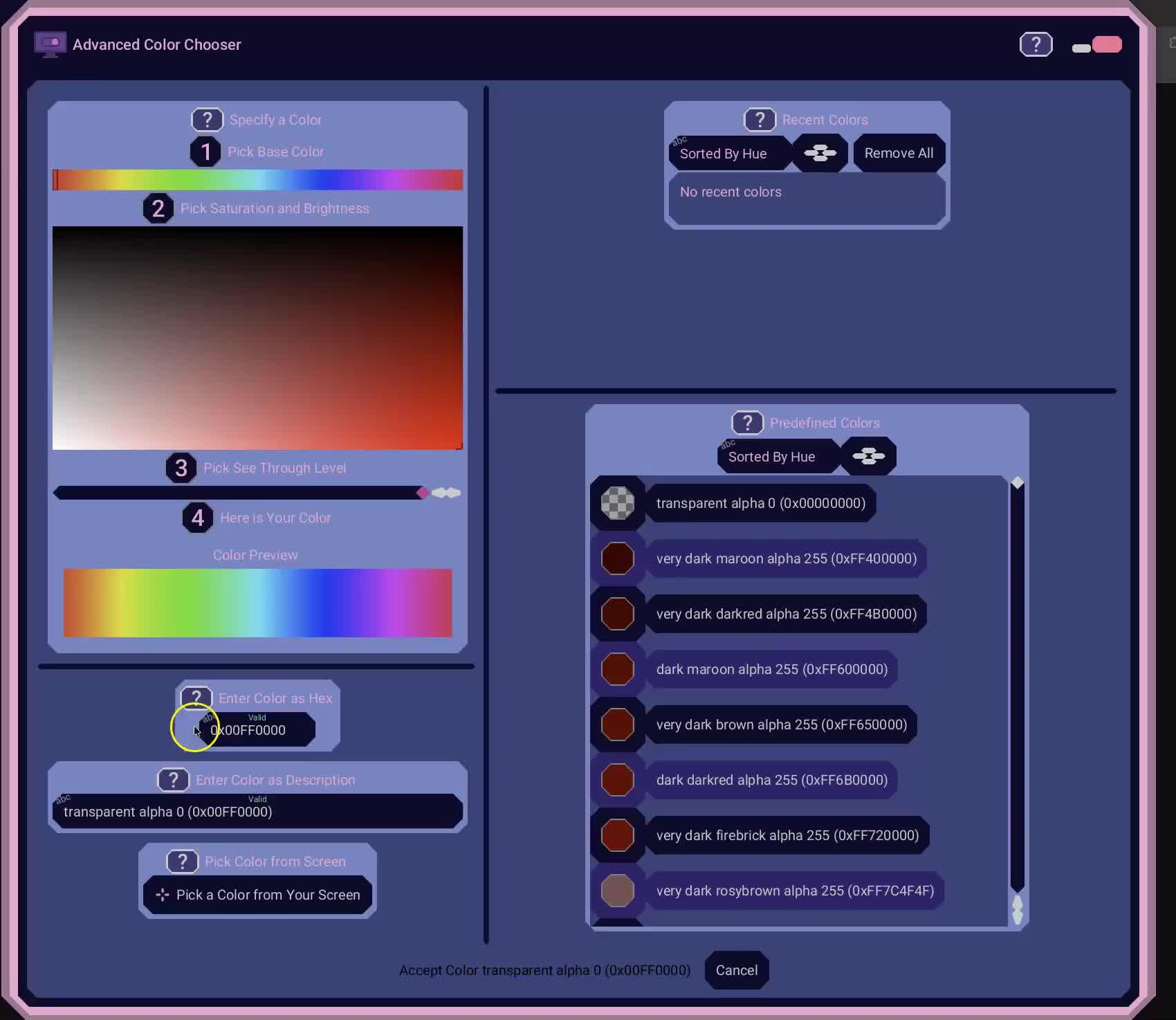Select the very dark firebrick swatch
This screenshot has height=1020, width=1176.
pos(618,835)
